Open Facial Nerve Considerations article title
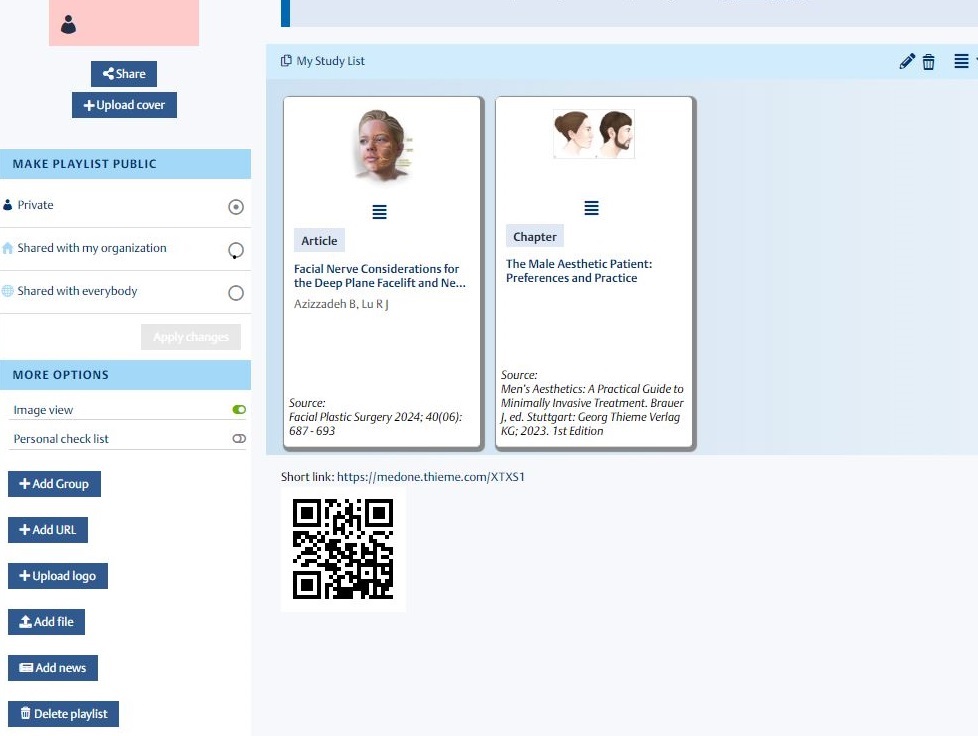 click(x=378, y=276)
